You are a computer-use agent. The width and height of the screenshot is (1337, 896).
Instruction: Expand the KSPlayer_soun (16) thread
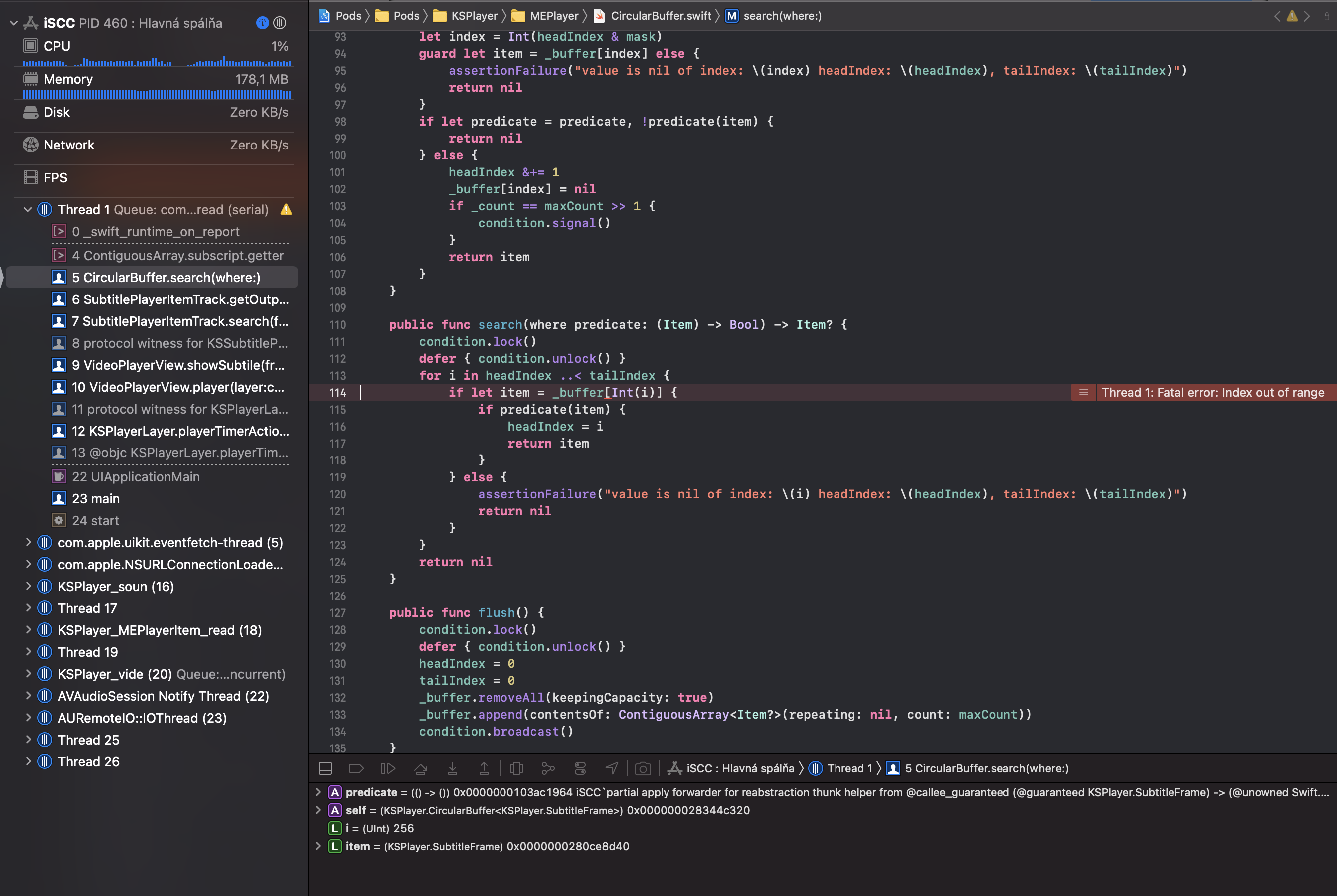[29, 586]
